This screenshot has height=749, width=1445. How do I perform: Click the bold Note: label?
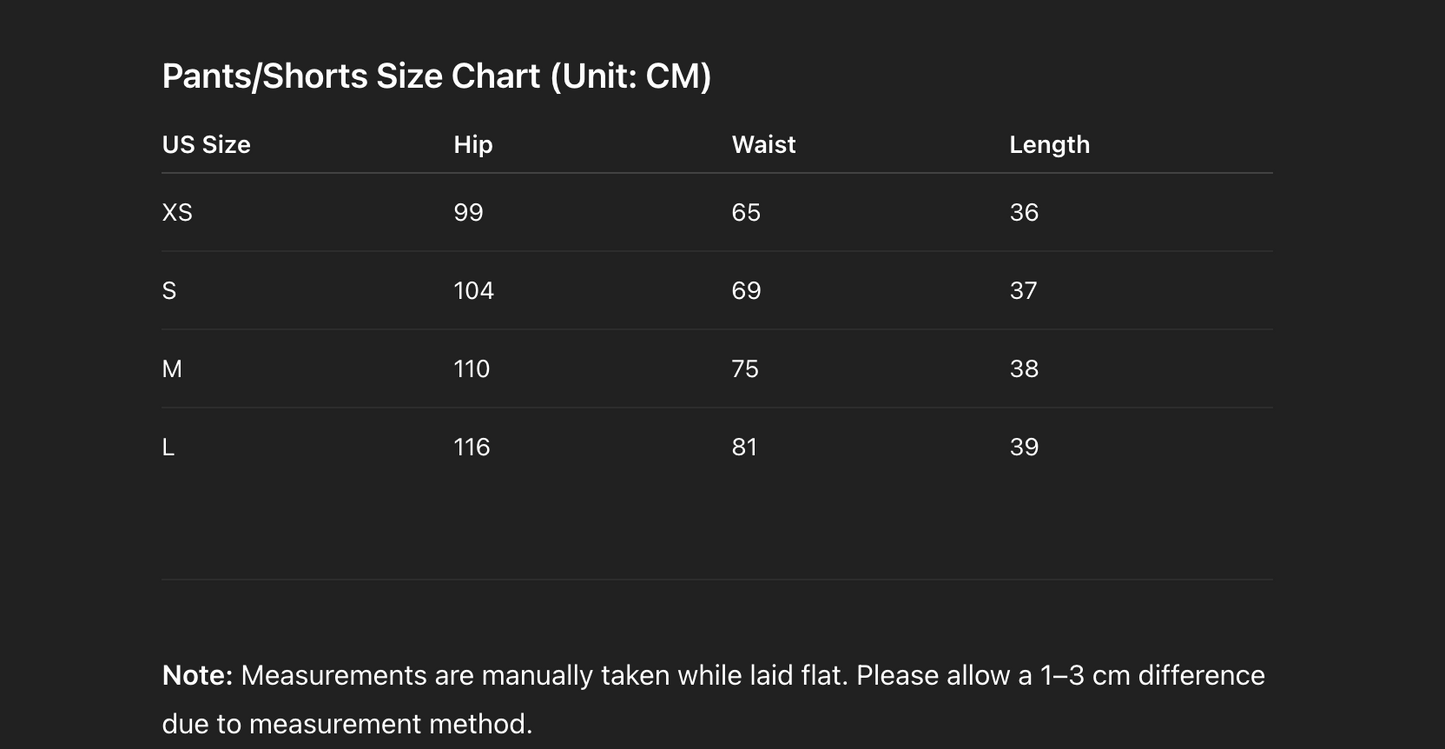[197, 675]
